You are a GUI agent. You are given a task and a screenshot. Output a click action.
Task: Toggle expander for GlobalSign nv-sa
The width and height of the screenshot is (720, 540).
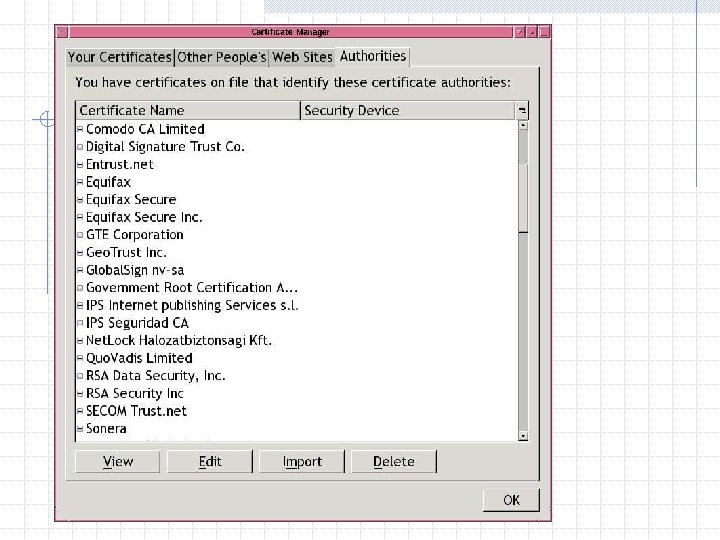[80, 270]
